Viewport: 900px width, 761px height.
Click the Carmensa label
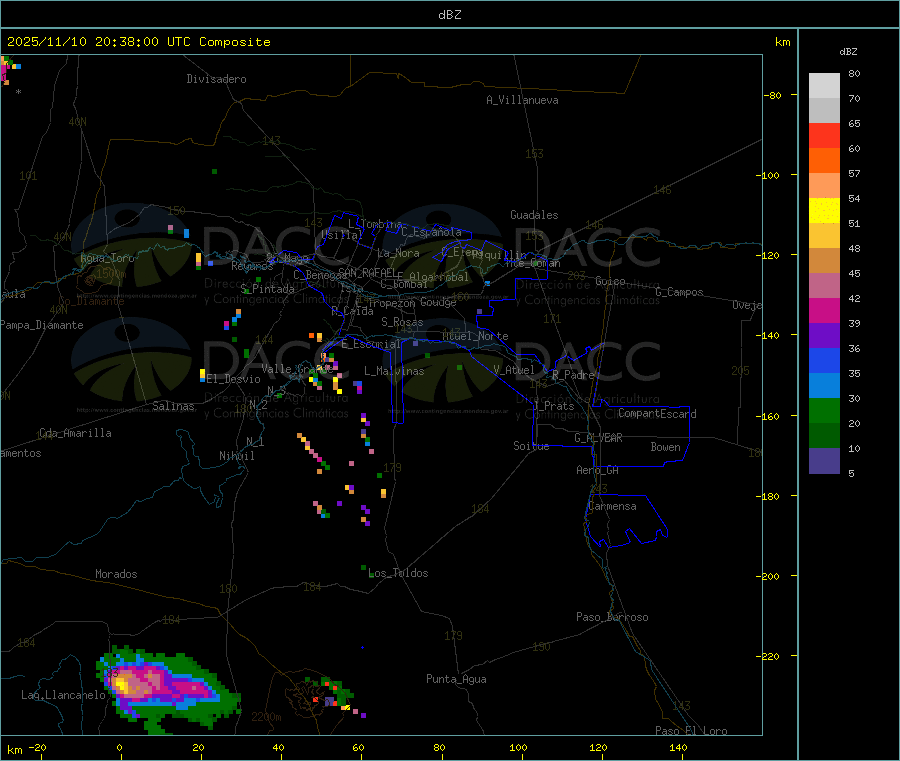point(612,506)
